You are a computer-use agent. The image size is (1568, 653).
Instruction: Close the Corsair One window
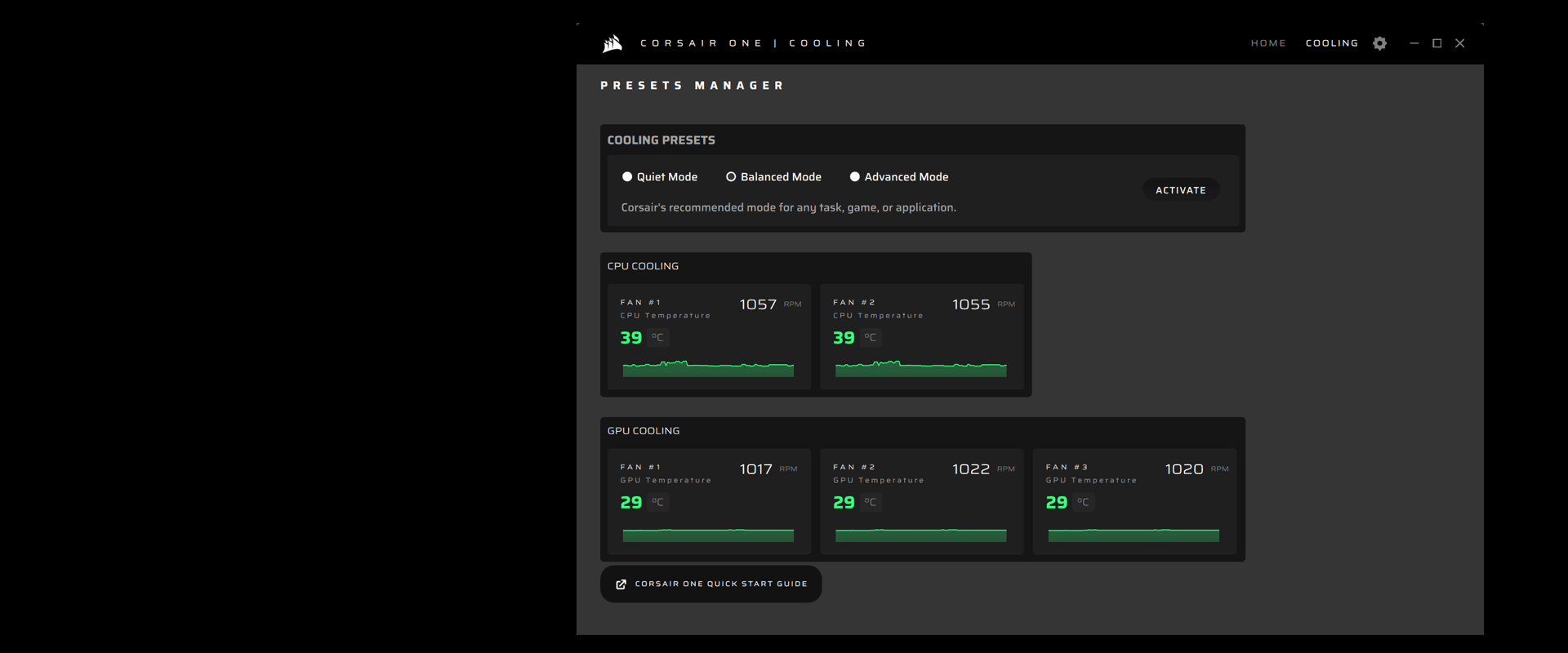click(1460, 43)
